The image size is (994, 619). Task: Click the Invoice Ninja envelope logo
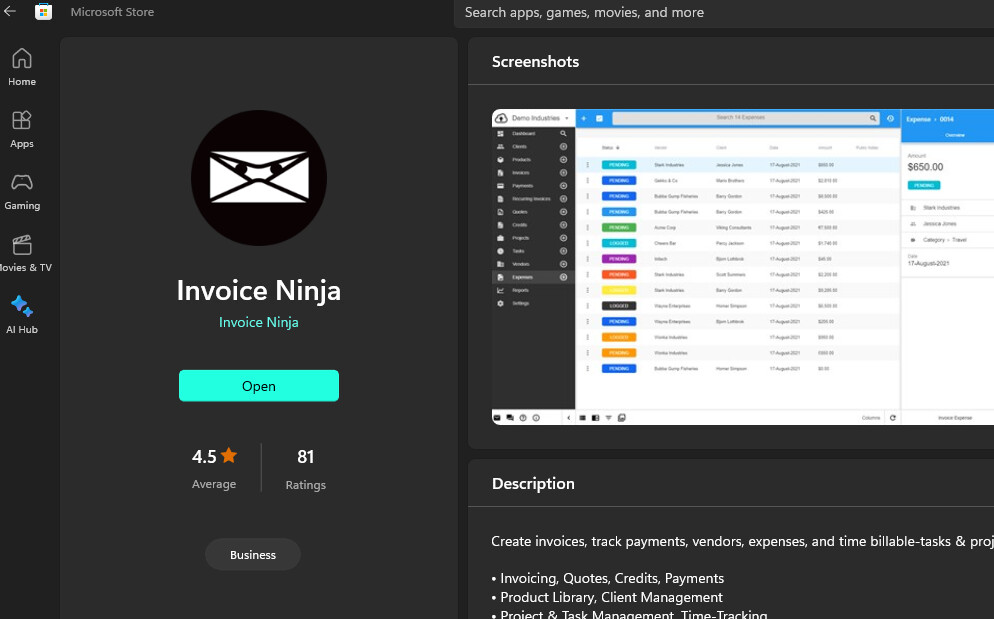click(x=259, y=178)
